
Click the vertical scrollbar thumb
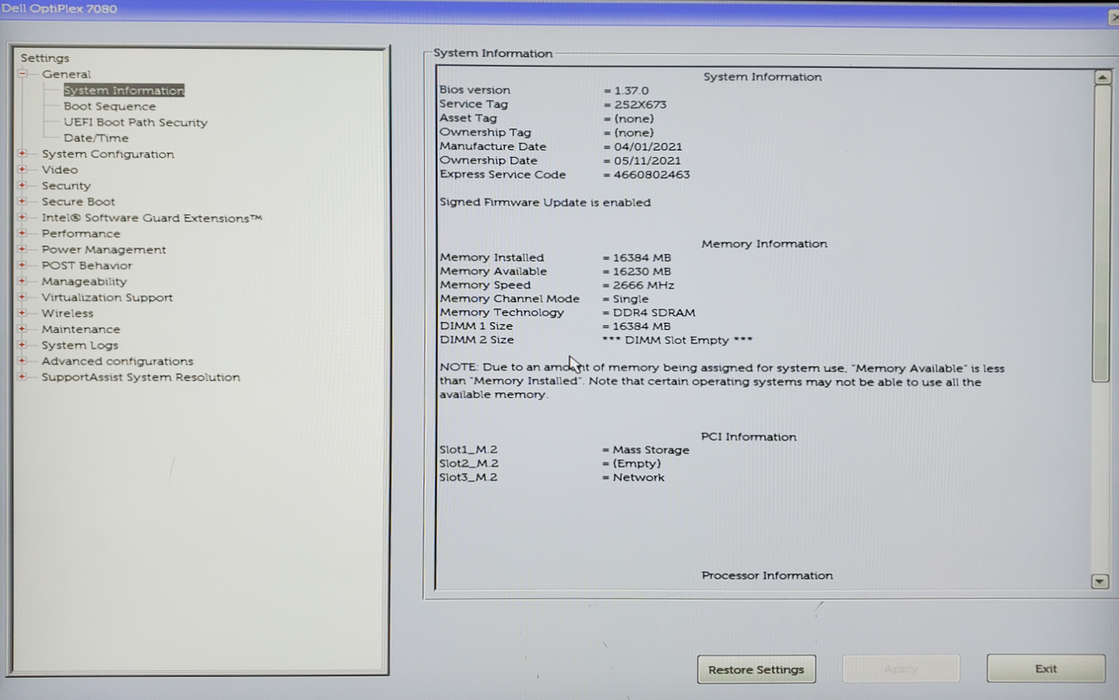point(1102,234)
